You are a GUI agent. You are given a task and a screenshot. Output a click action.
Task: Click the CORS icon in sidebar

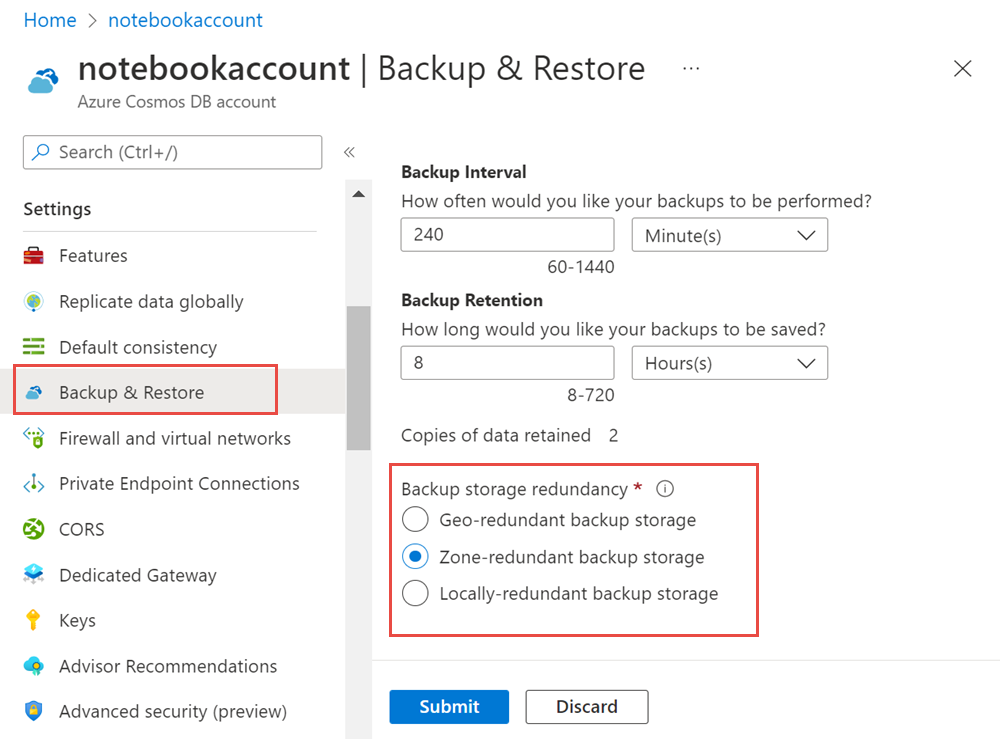coord(34,529)
